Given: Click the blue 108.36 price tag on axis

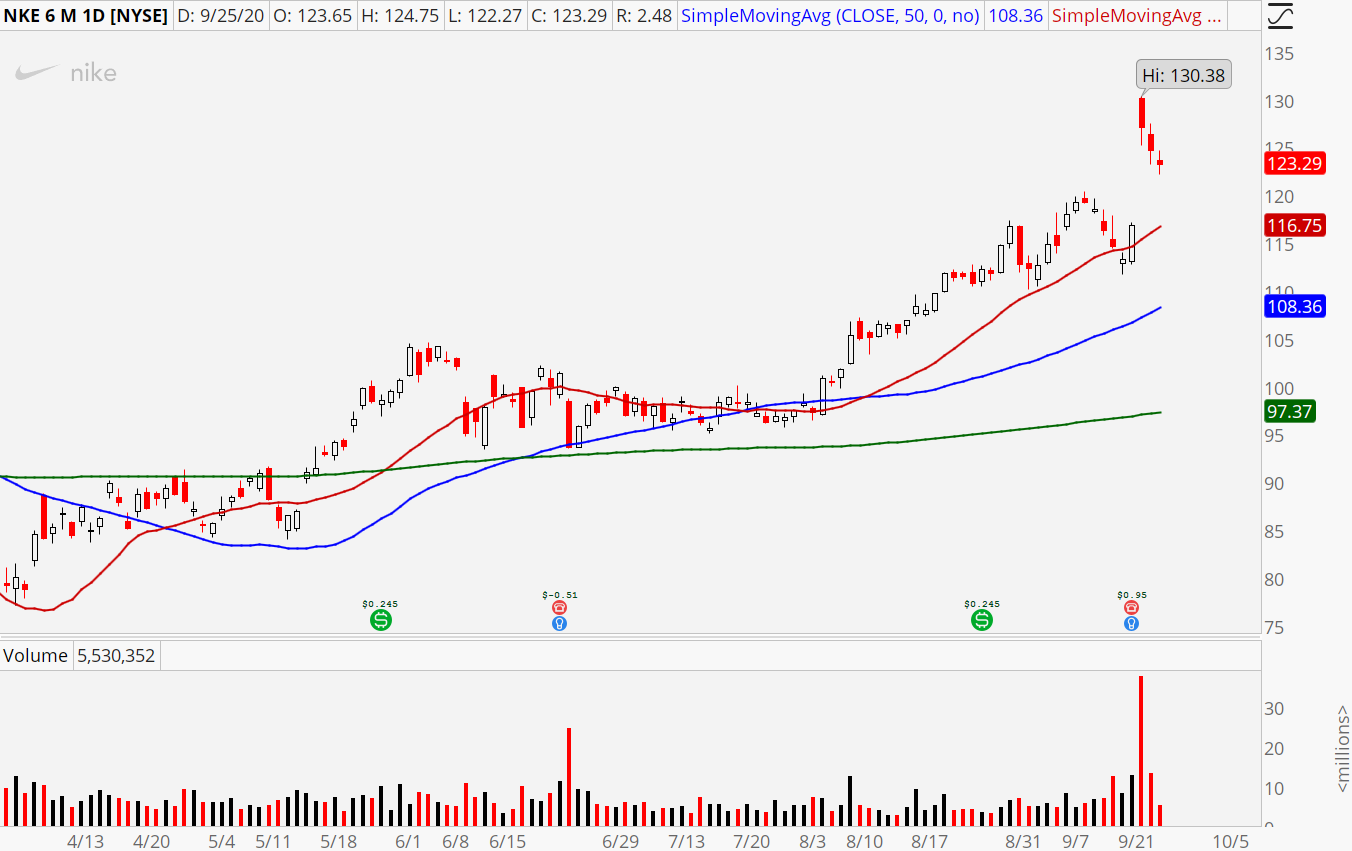Looking at the screenshot, I should pyautogui.click(x=1295, y=307).
